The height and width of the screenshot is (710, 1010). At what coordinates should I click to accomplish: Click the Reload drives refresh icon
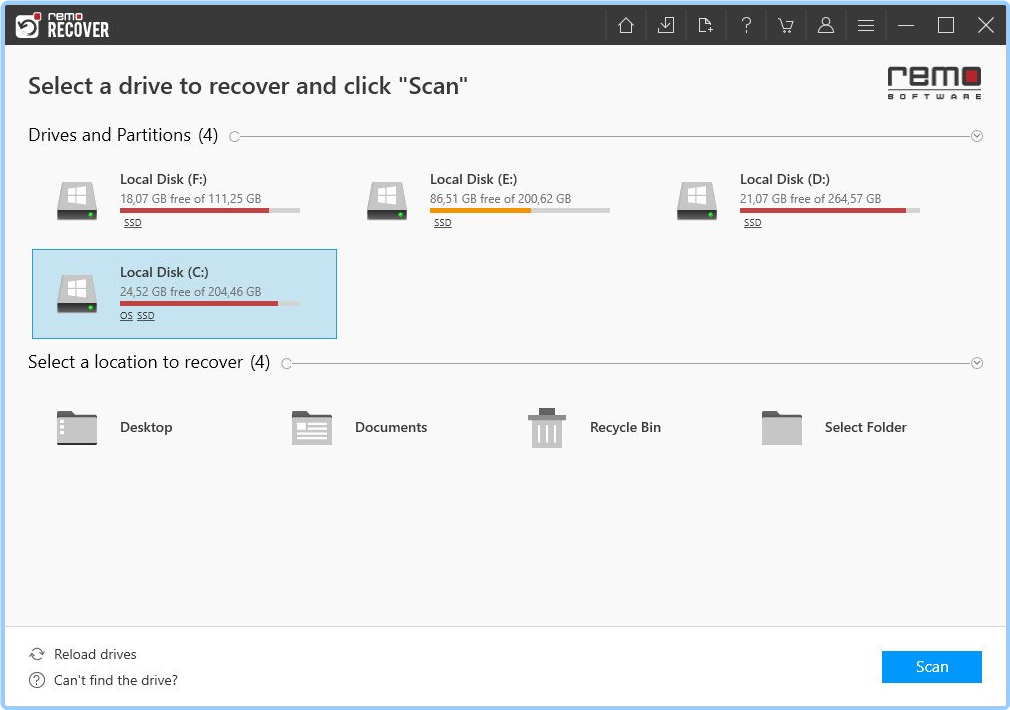point(37,654)
